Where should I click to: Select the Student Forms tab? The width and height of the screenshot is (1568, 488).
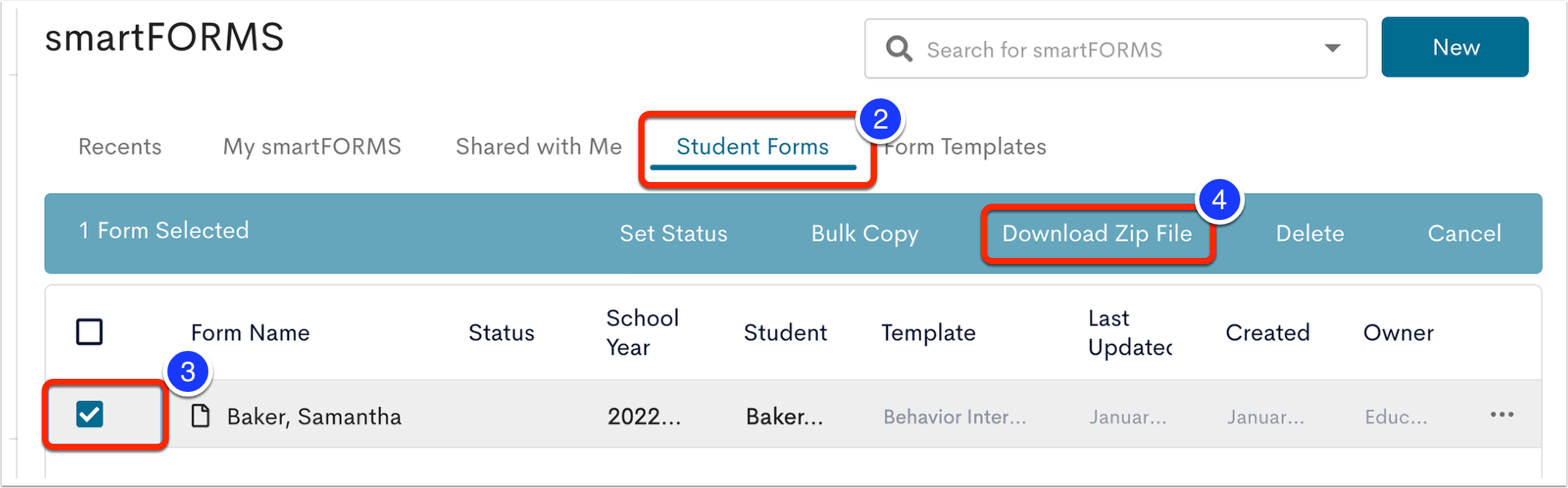click(752, 146)
